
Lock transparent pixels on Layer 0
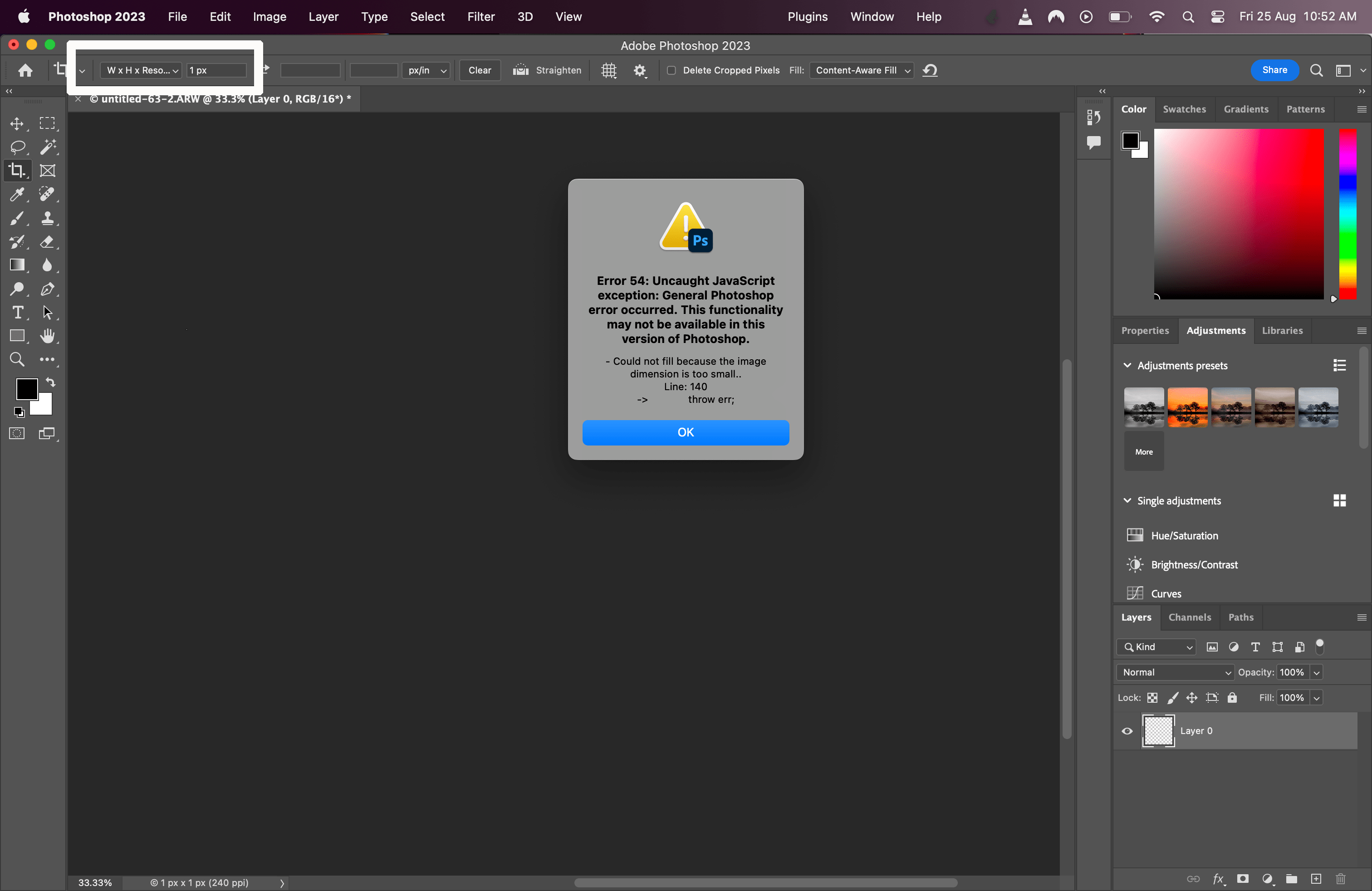tap(1152, 697)
